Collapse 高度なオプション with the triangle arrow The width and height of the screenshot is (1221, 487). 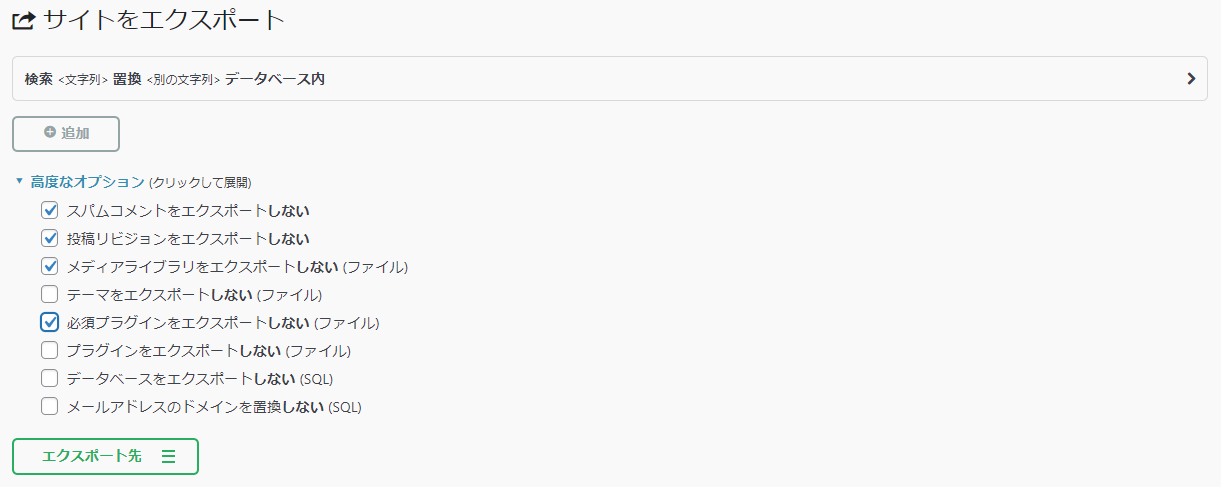pos(19,181)
